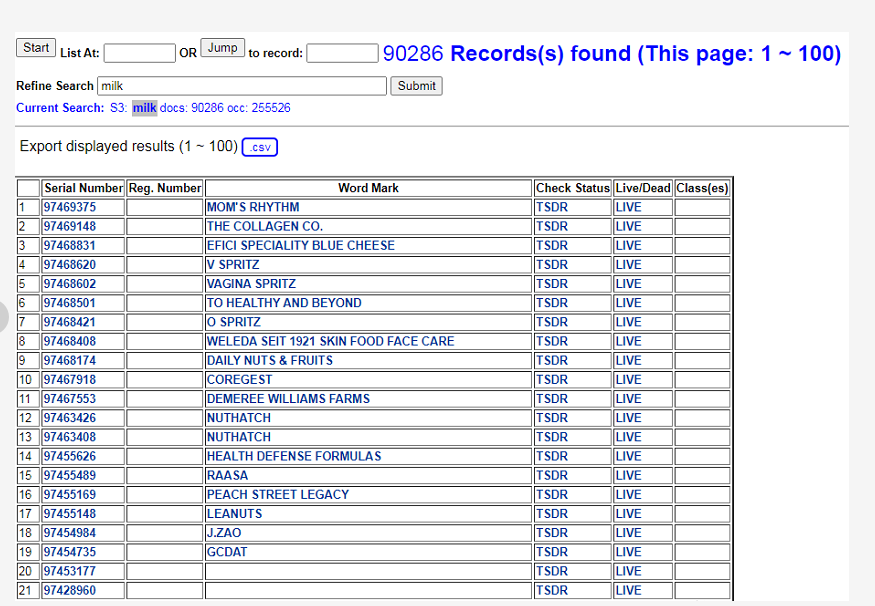875x606 pixels.
Task: Click the 'Live/Dead' column header
Action: click(643, 188)
